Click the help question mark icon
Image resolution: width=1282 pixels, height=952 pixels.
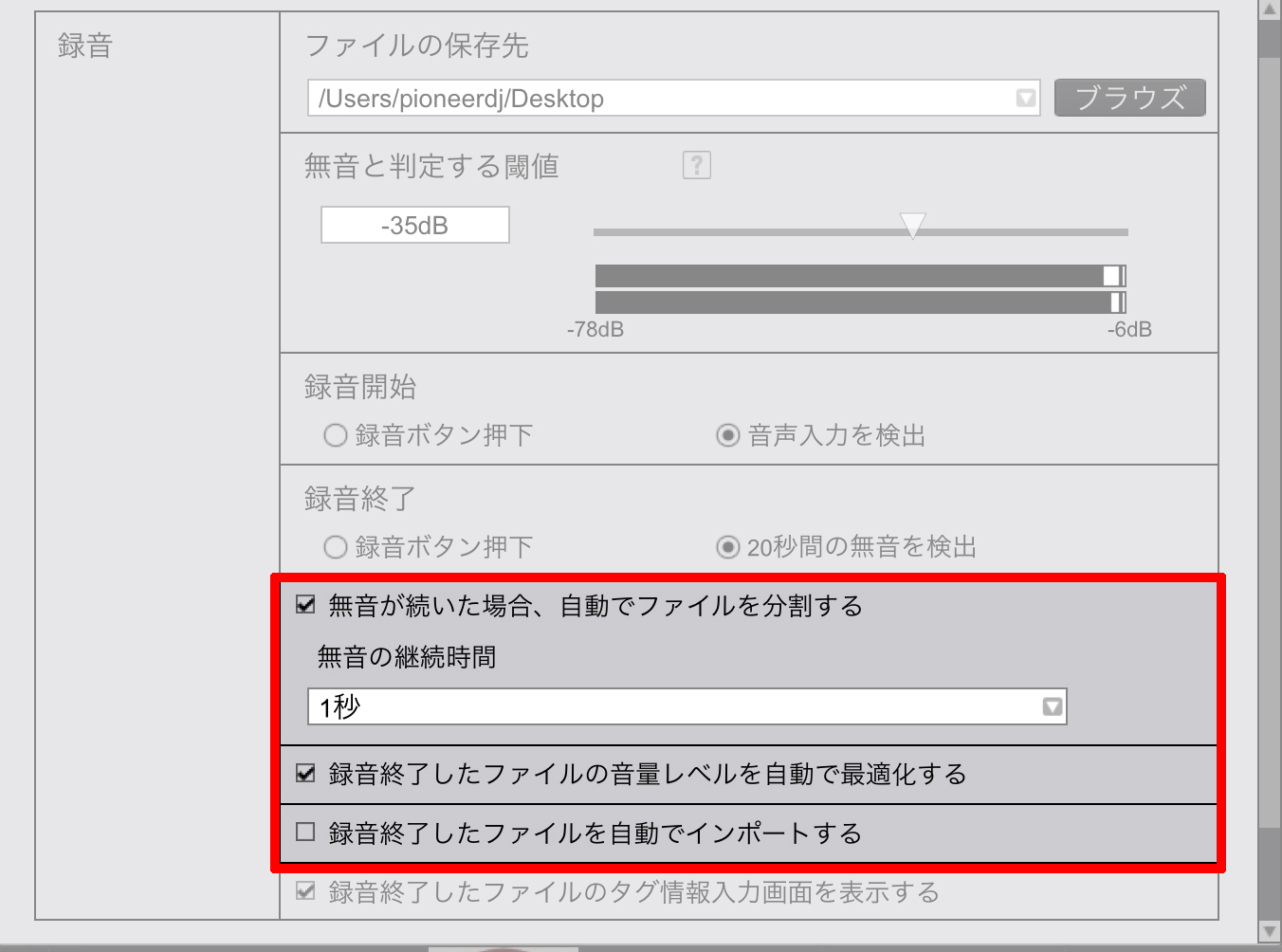(x=696, y=166)
